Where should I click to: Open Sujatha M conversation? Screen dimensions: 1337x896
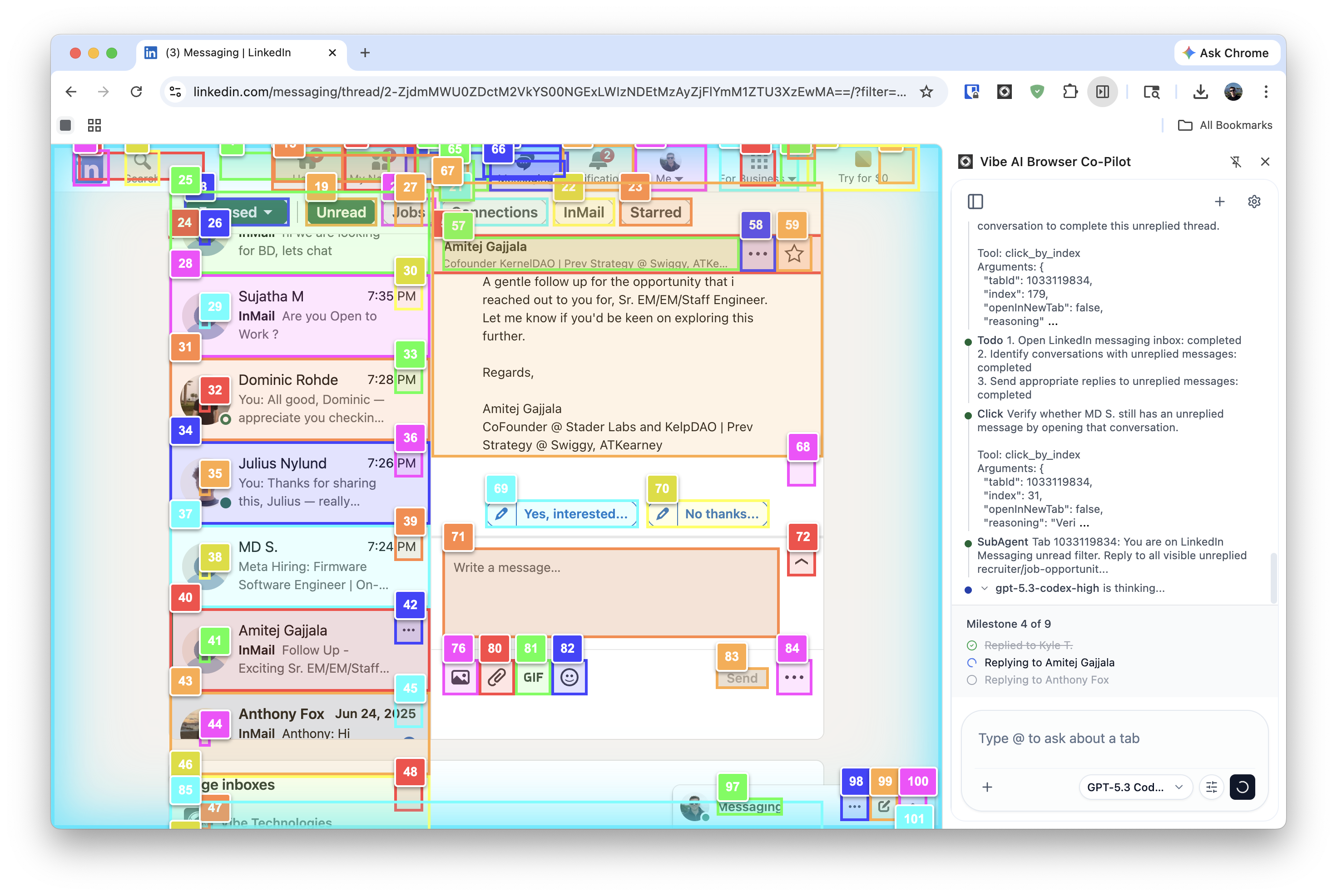point(300,315)
